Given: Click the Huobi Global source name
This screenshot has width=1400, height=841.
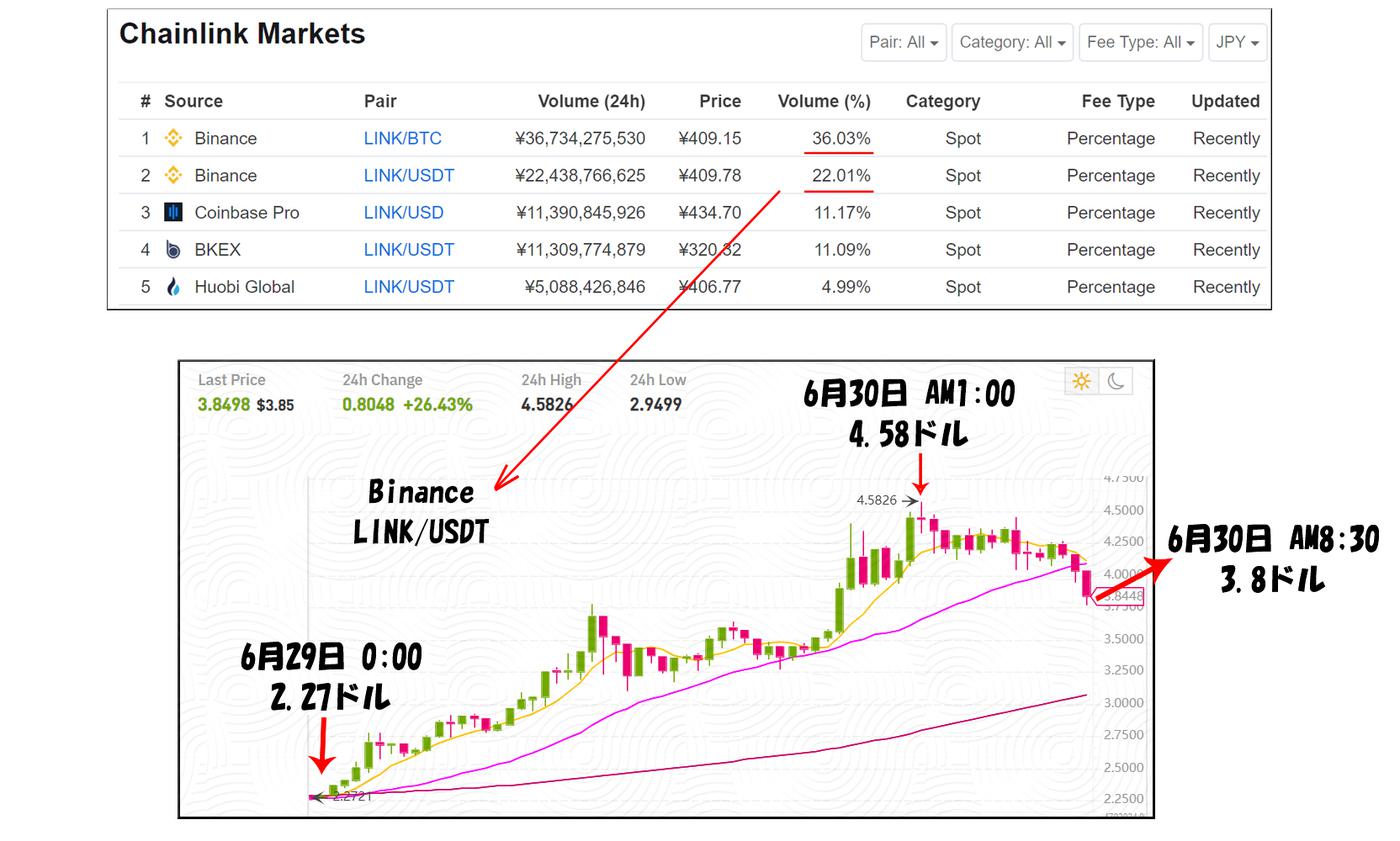Looking at the screenshot, I should click(244, 287).
